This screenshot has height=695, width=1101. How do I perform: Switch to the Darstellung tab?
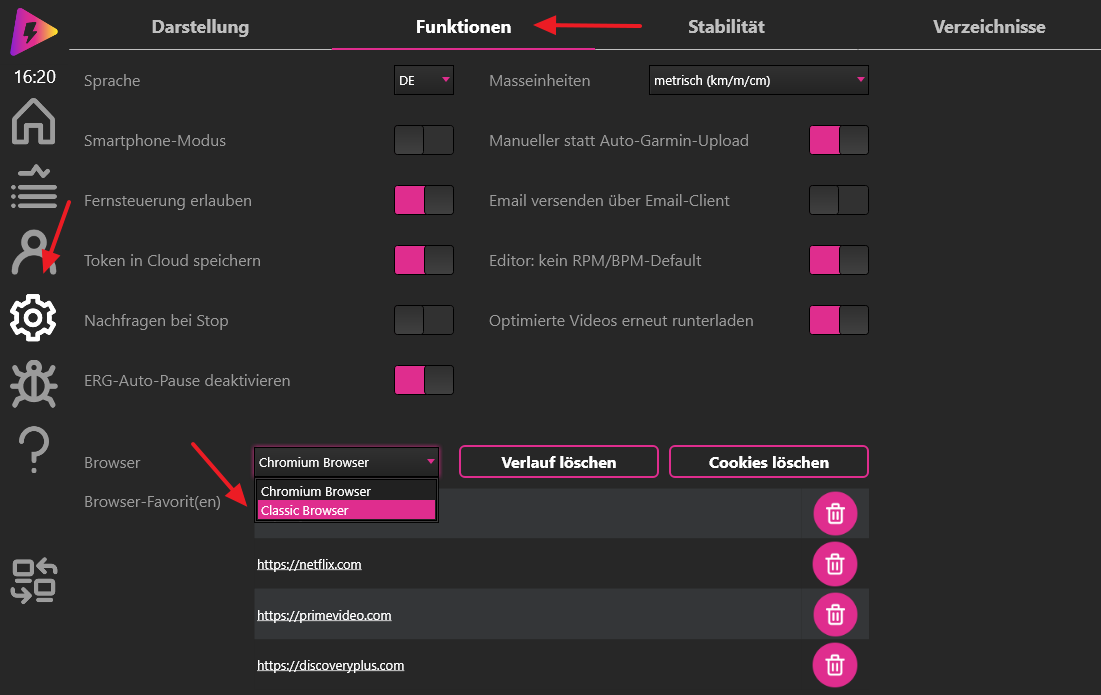(x=200, y=27)
